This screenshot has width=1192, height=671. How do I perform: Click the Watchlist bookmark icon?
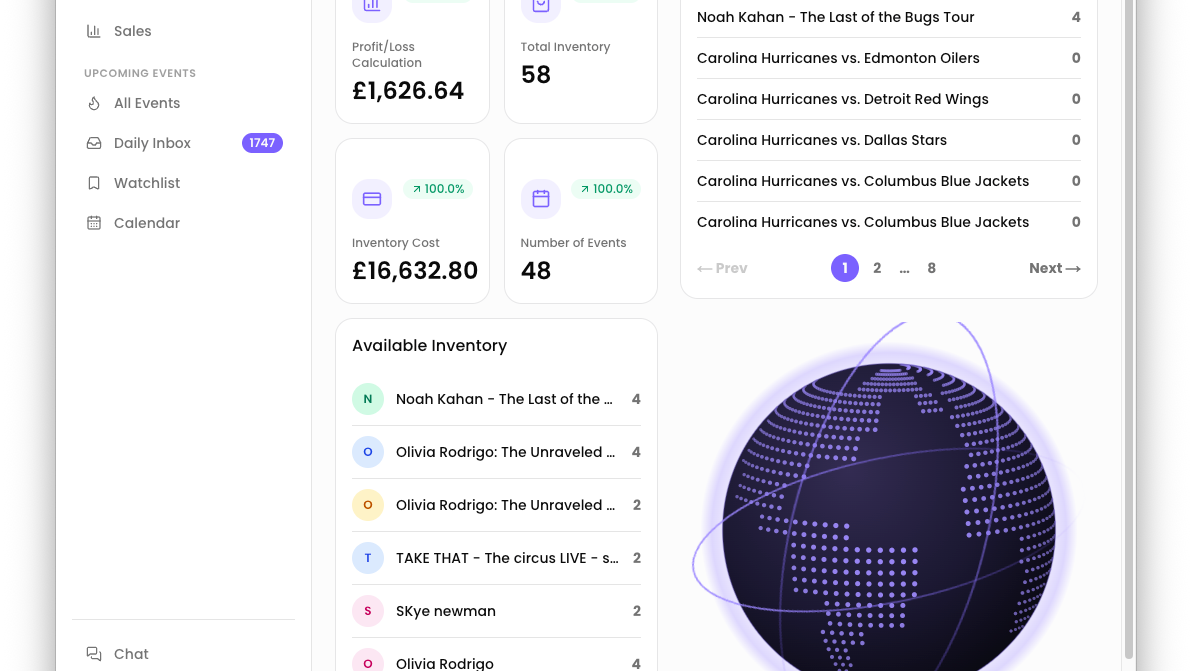[94, 183]
